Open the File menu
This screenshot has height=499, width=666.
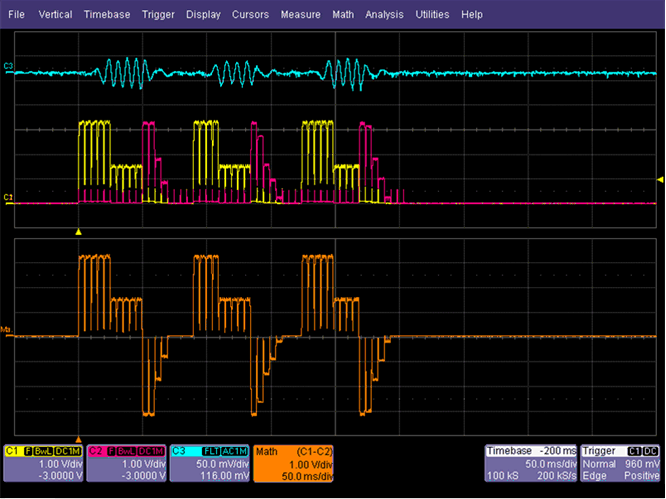pyautogui.click(x=16, y=15)
